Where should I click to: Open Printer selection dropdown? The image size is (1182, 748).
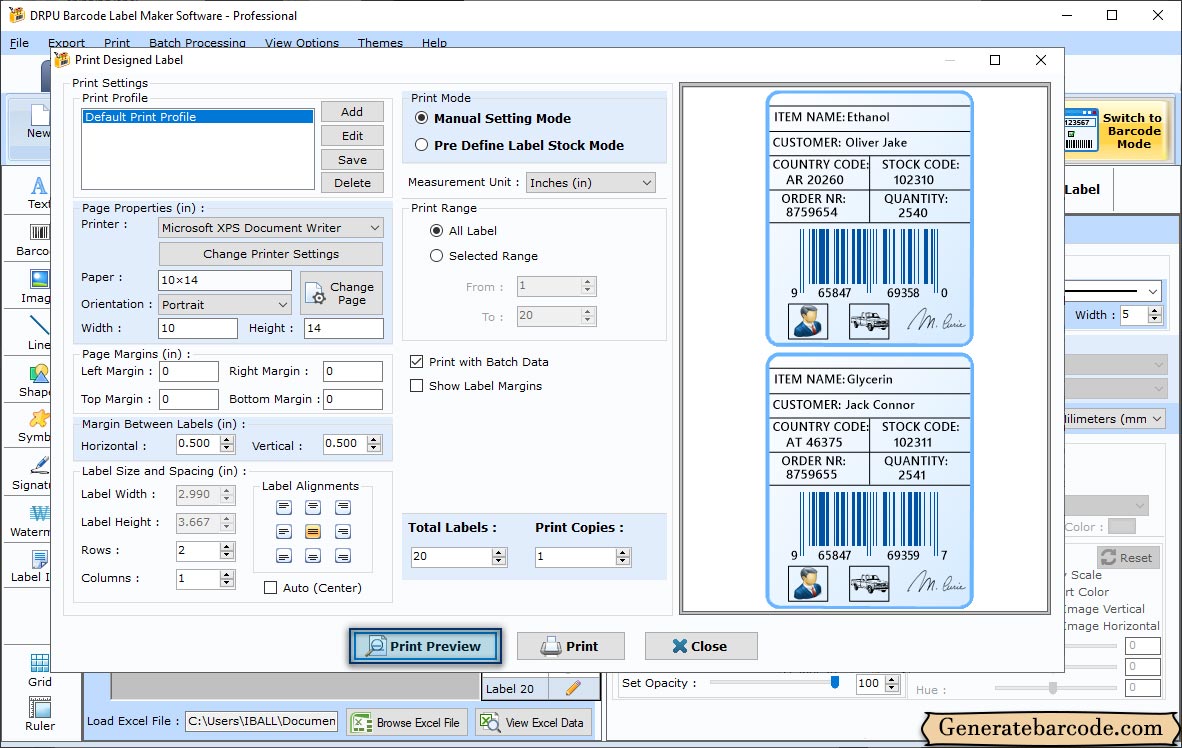(271, 228)
